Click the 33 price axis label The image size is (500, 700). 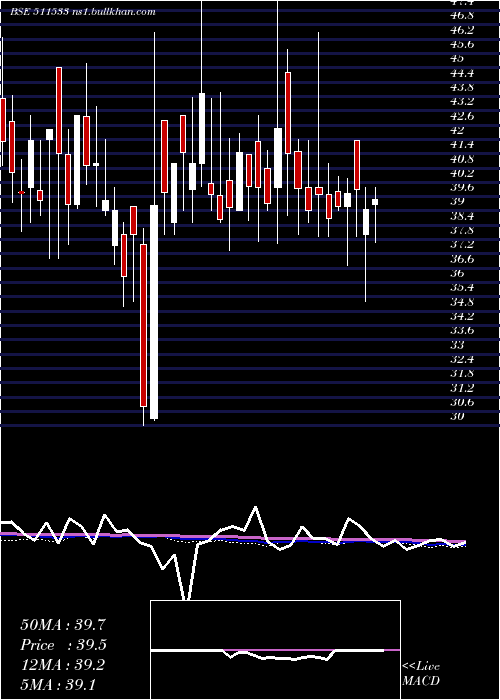[457, 345]
